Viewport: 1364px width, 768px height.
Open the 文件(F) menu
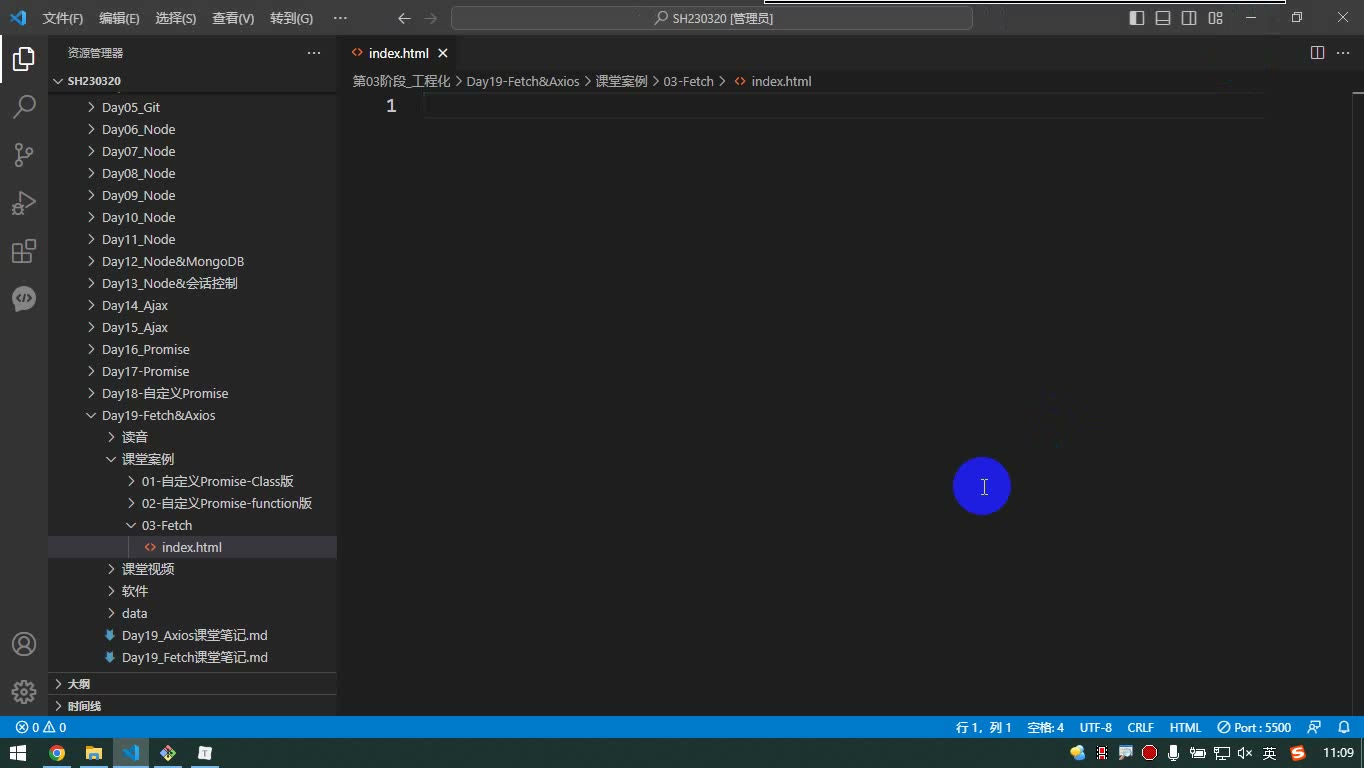(62, 18)
